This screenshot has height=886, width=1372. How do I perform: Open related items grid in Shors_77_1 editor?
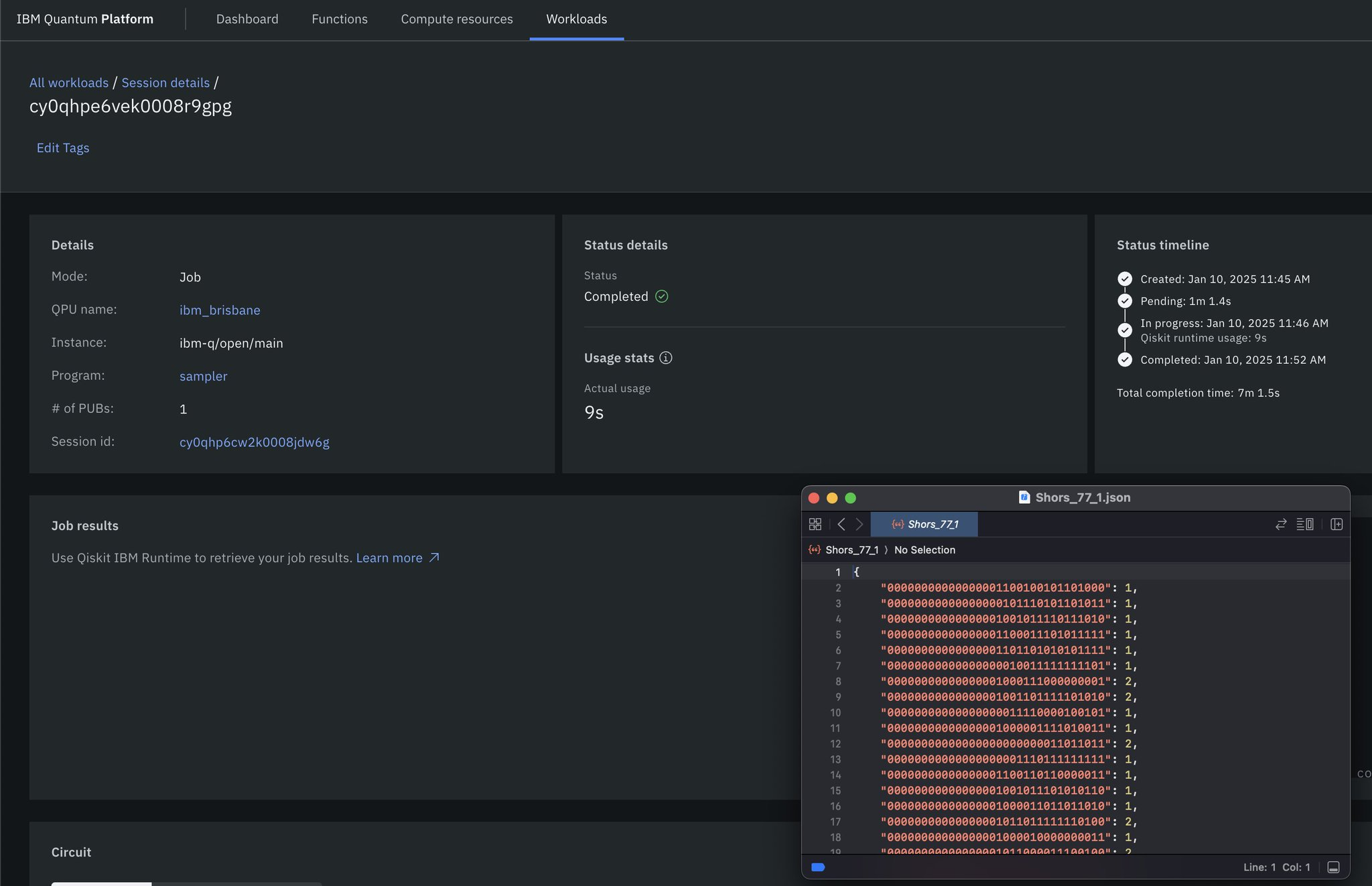815,524
